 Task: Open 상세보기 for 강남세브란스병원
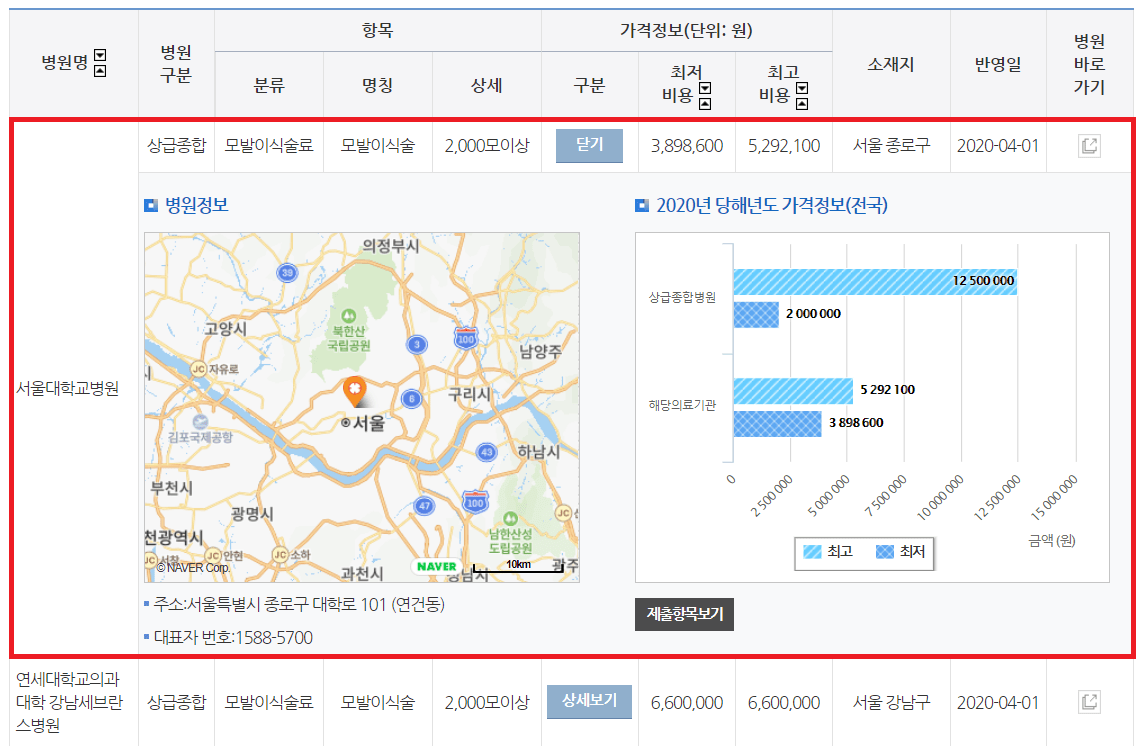[590, 701]
